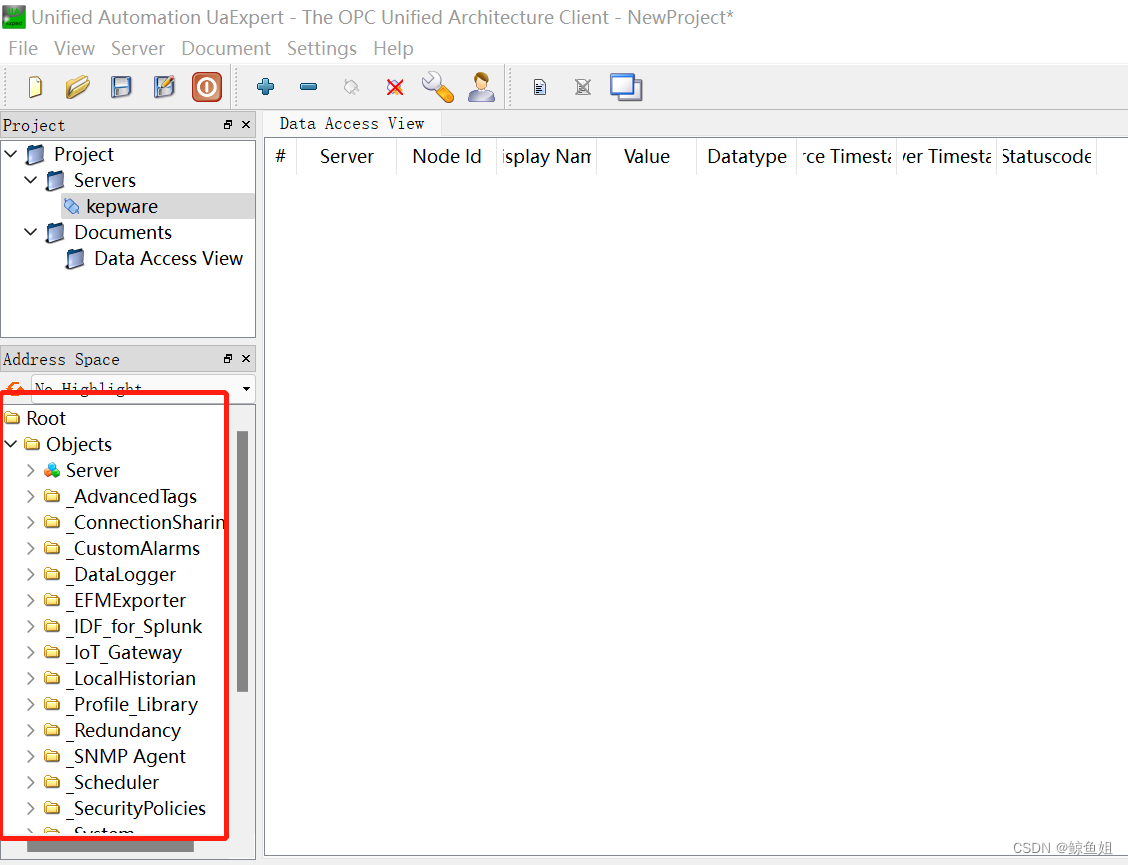The width and height of the screenshot is (1128, 865).
Task: Click the Save As pencil icon
Action: 164,87
